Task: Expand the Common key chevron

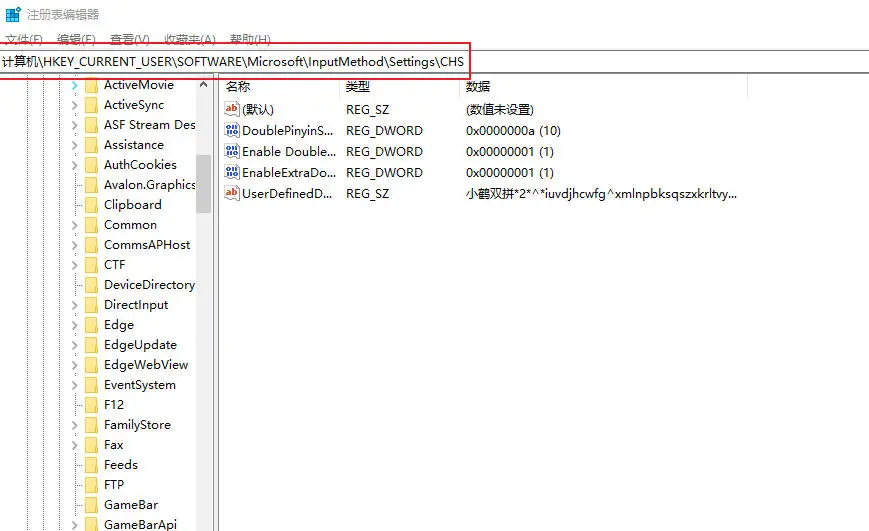Action: [74, 225]
